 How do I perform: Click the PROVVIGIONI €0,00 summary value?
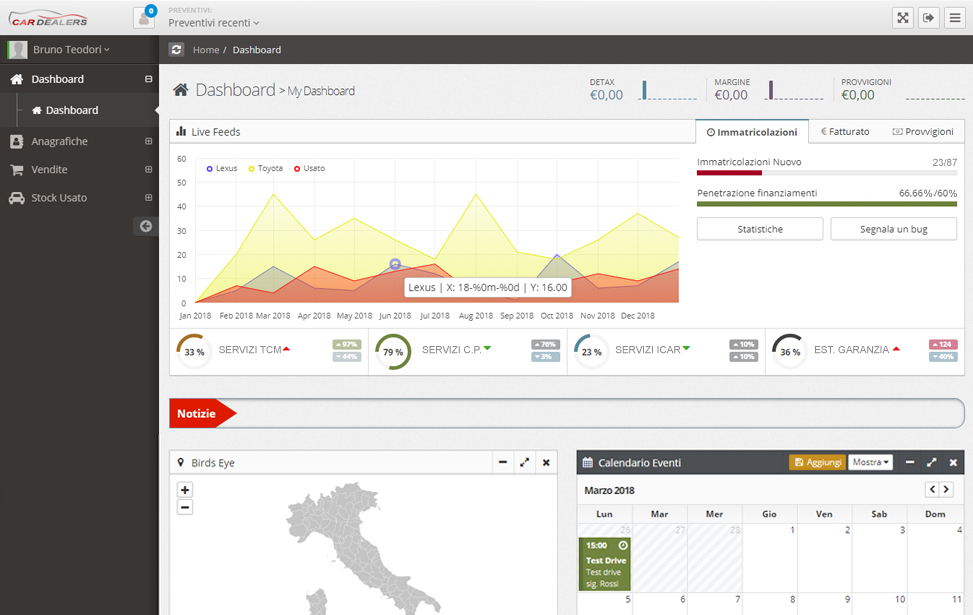point(858,95)
